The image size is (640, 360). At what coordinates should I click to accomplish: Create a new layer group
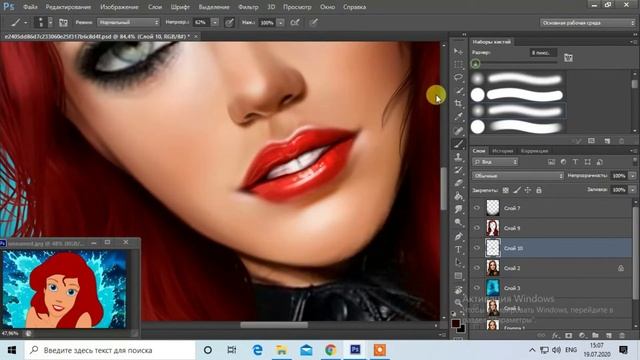coord(595,336)
